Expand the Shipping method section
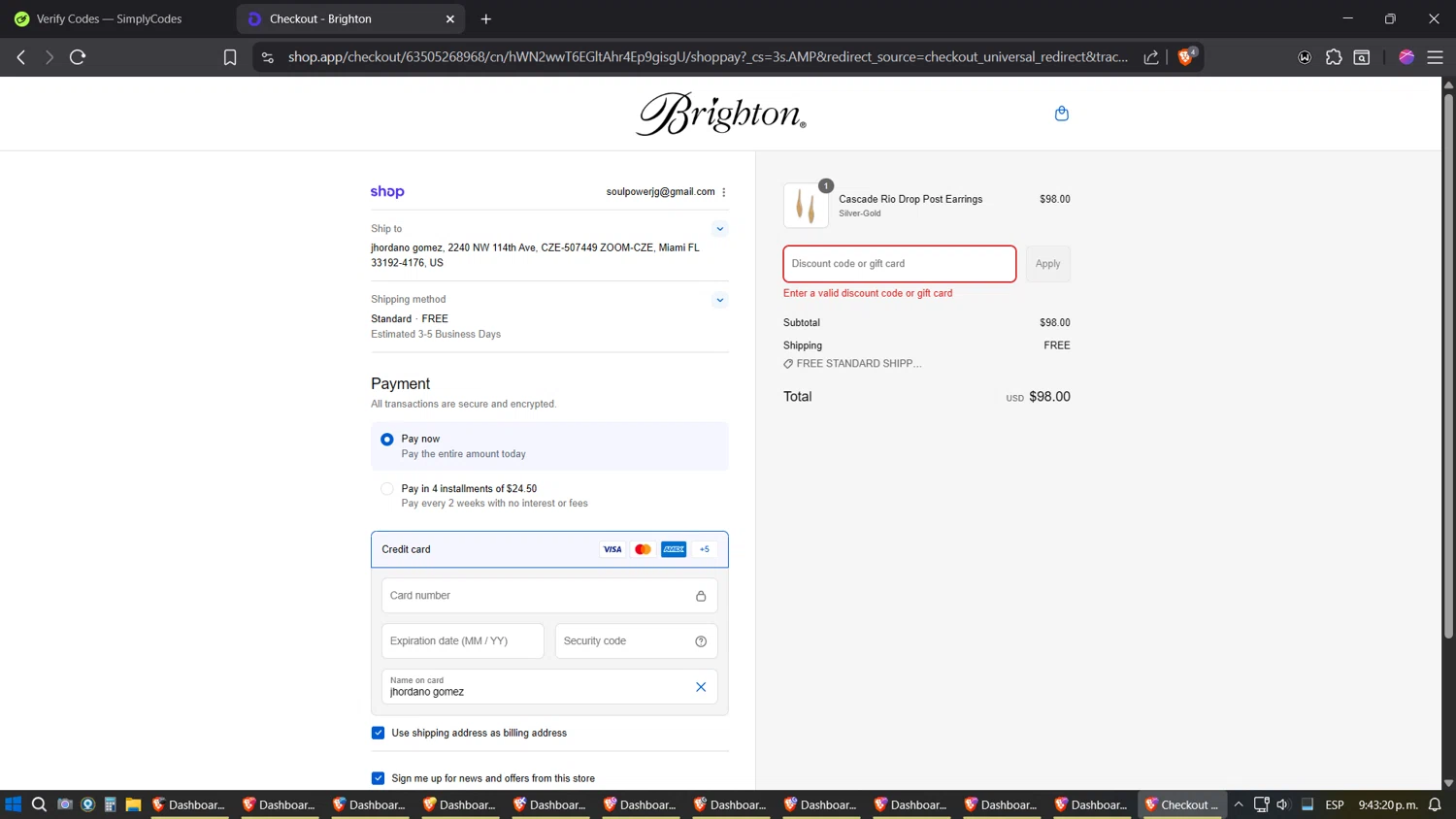Viewport: 1456px width, 819px height. point(719,300)
